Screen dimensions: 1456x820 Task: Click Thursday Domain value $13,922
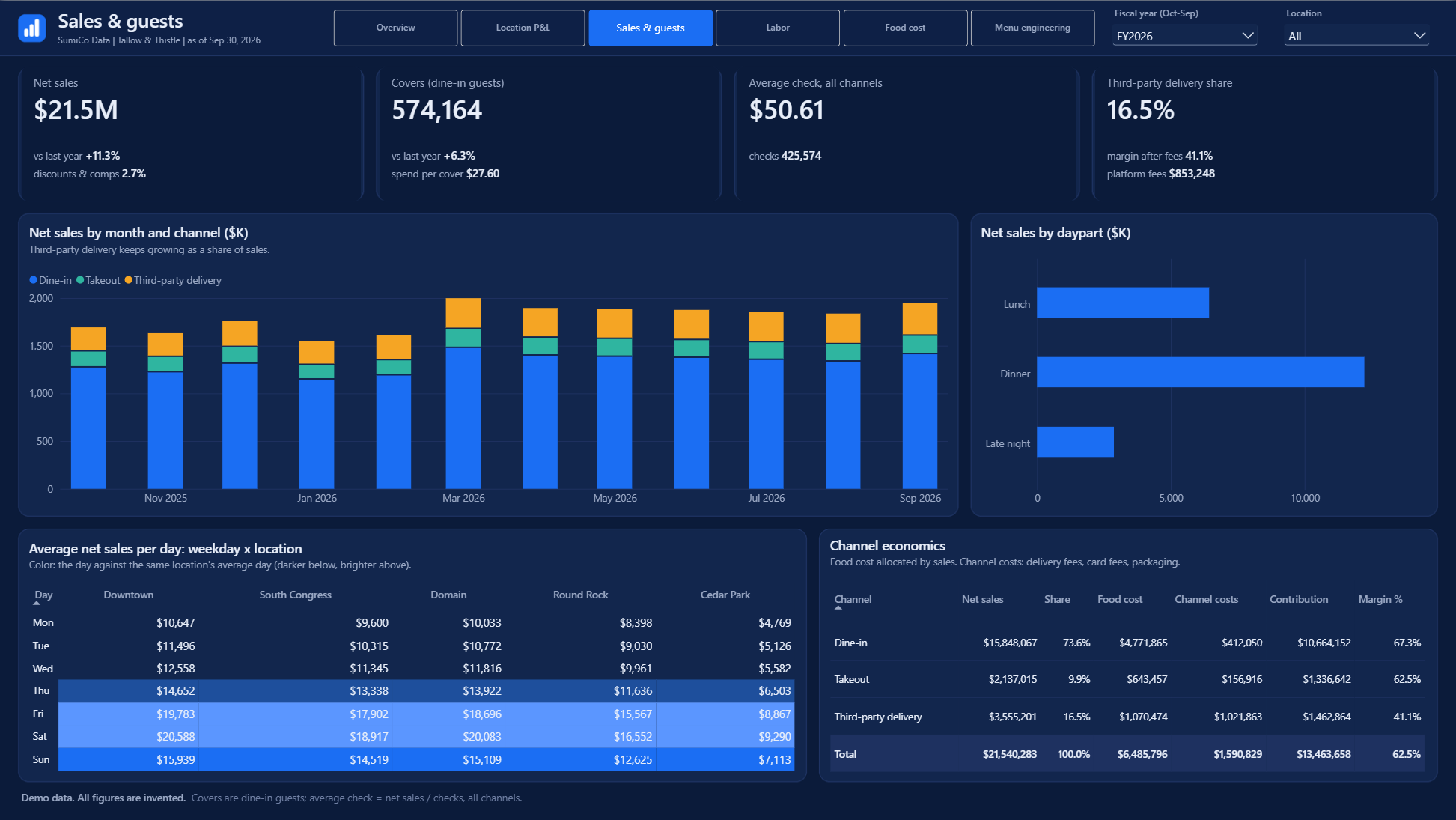(482, 691)
